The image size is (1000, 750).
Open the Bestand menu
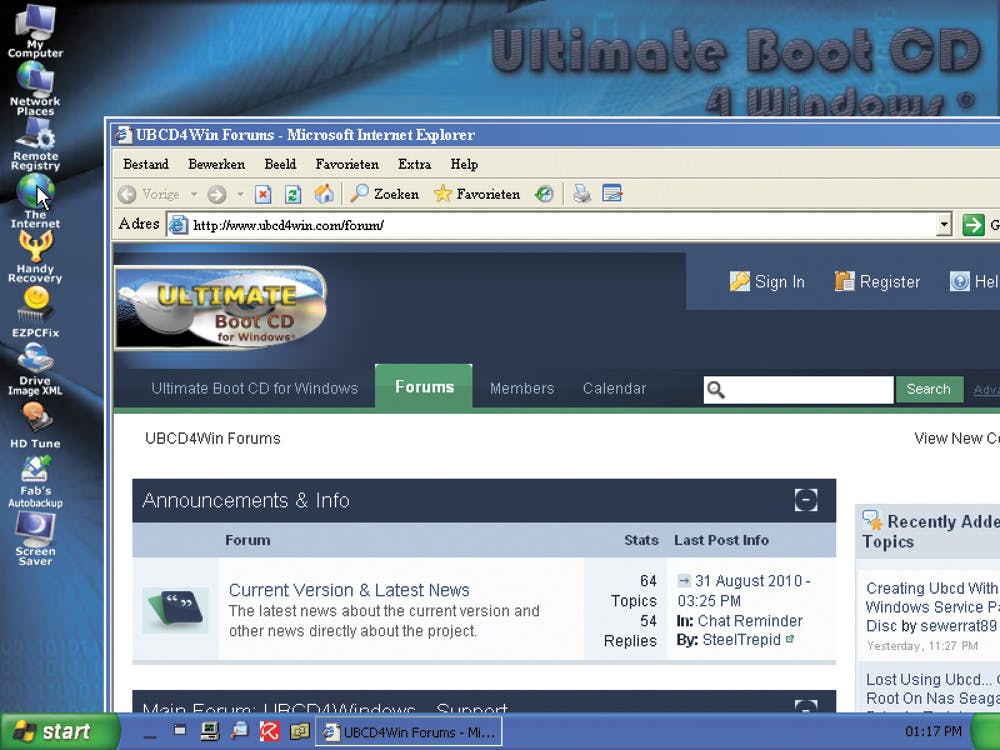point(146,165)
